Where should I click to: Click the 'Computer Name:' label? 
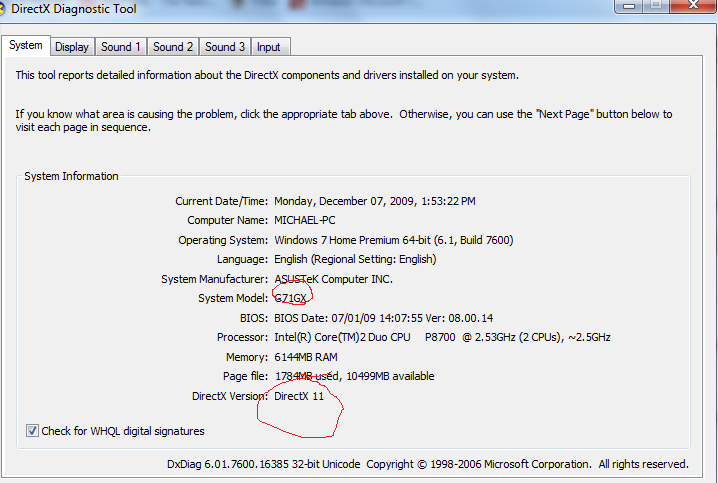pyautogui.click(x=227, y=220)
